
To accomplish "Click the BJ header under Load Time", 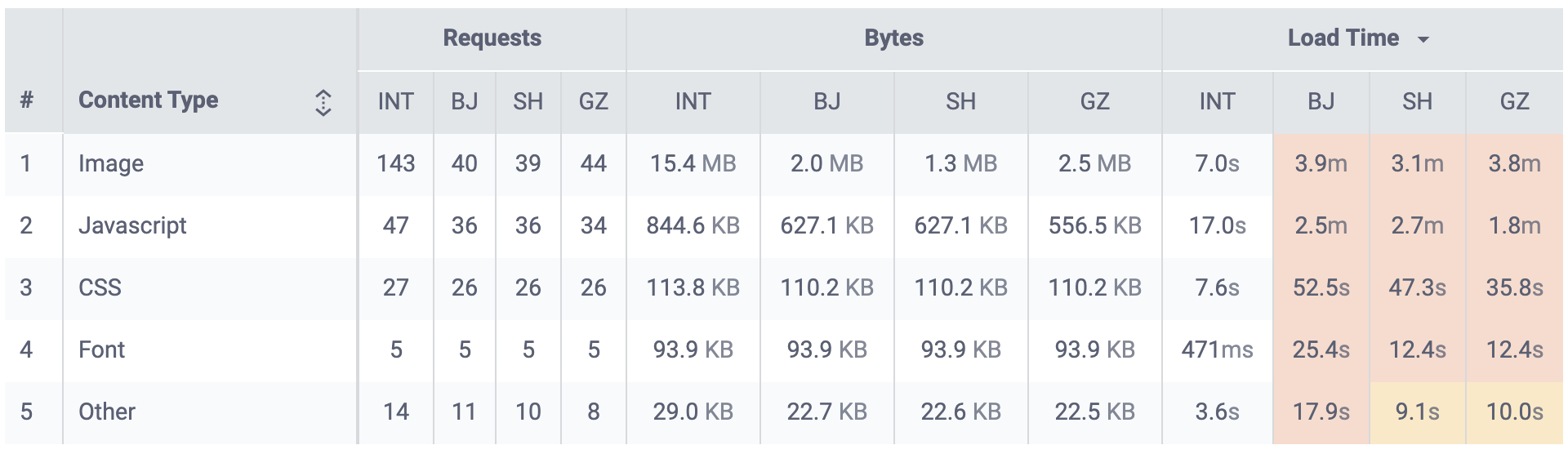I will (1321, 102).
